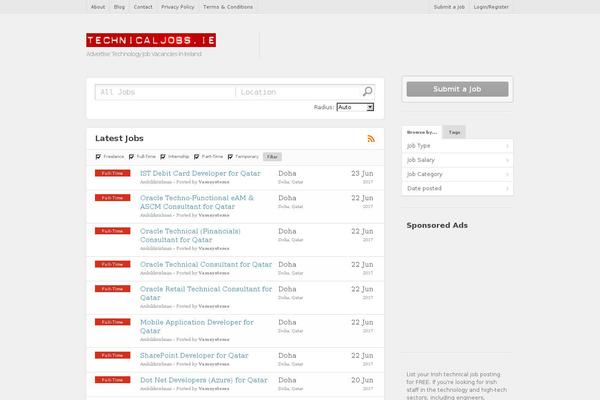Toggle the Full-Time filter checkbox

[131, 157]
